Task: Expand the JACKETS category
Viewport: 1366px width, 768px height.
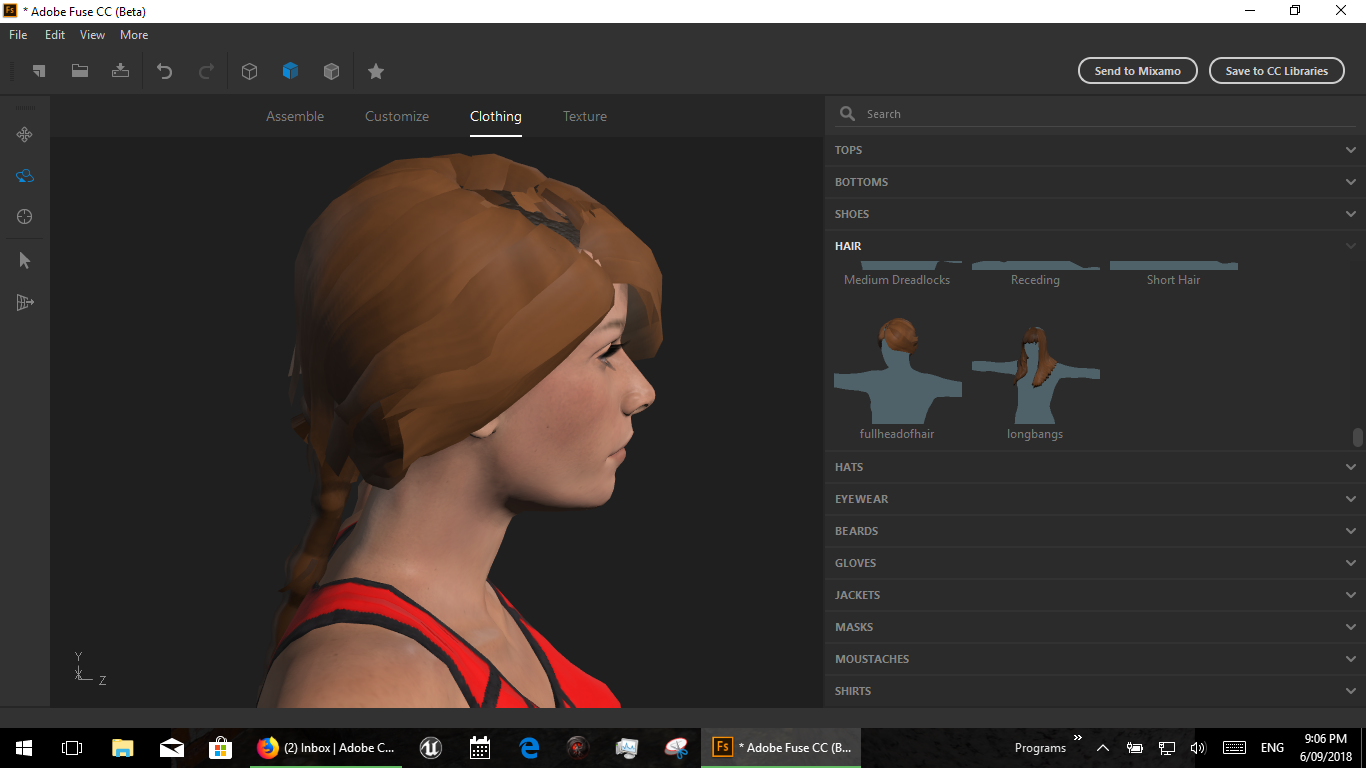Action: coord(1095,595)
